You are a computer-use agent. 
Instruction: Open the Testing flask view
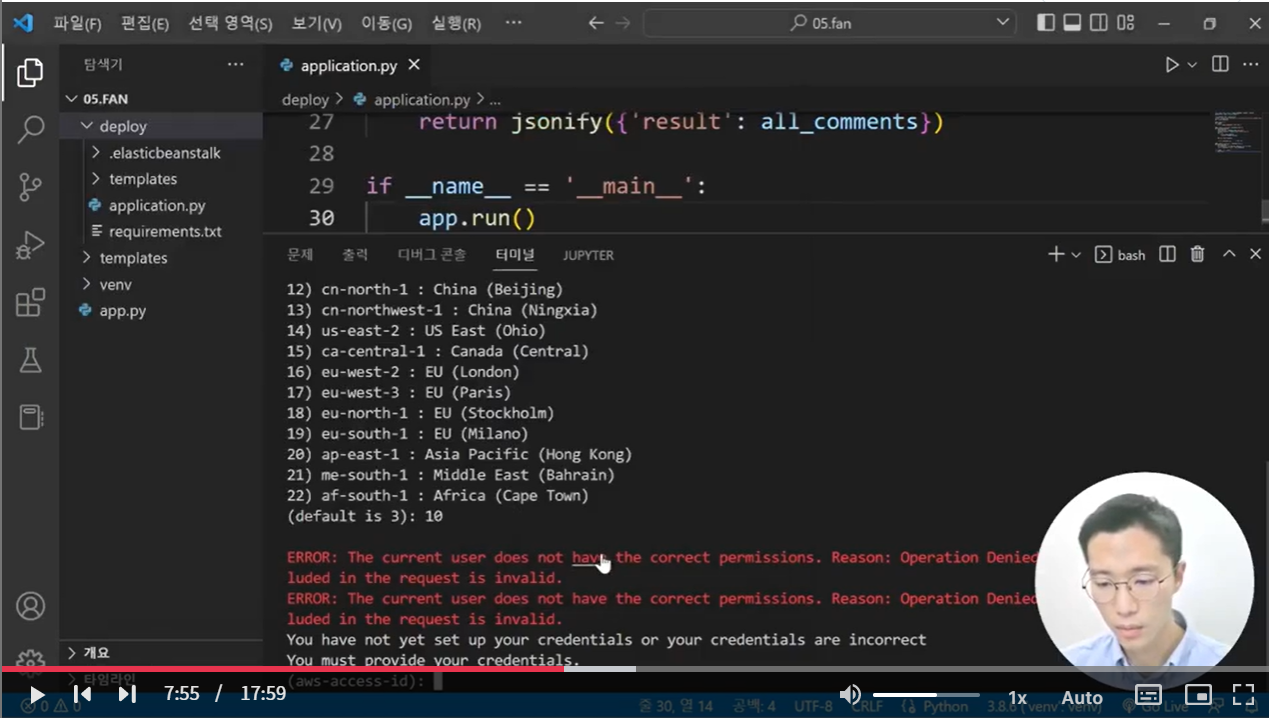[x=30, y=360]
